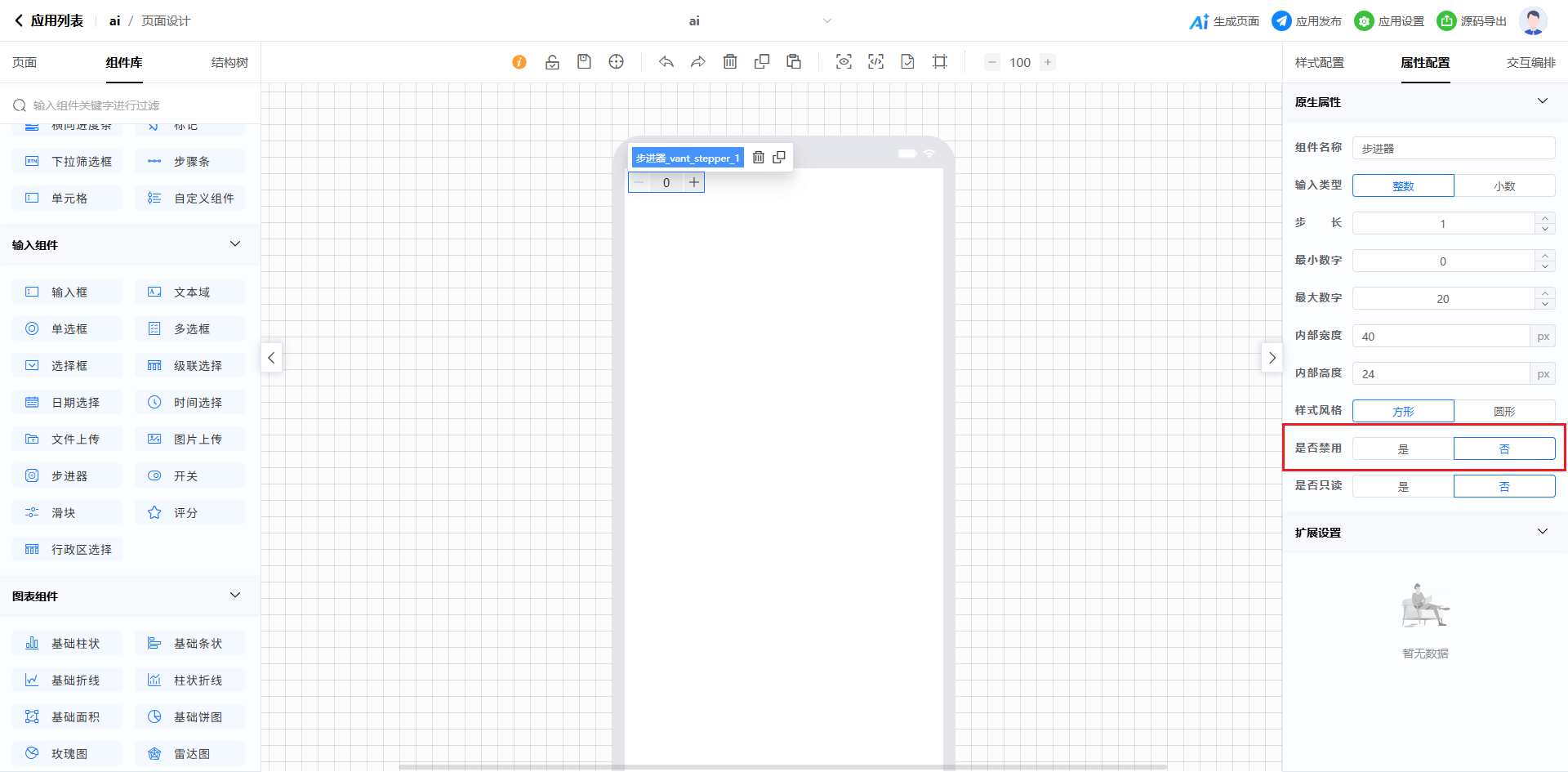Click the undo arrow in toolbar

click(x=666, y=62)
